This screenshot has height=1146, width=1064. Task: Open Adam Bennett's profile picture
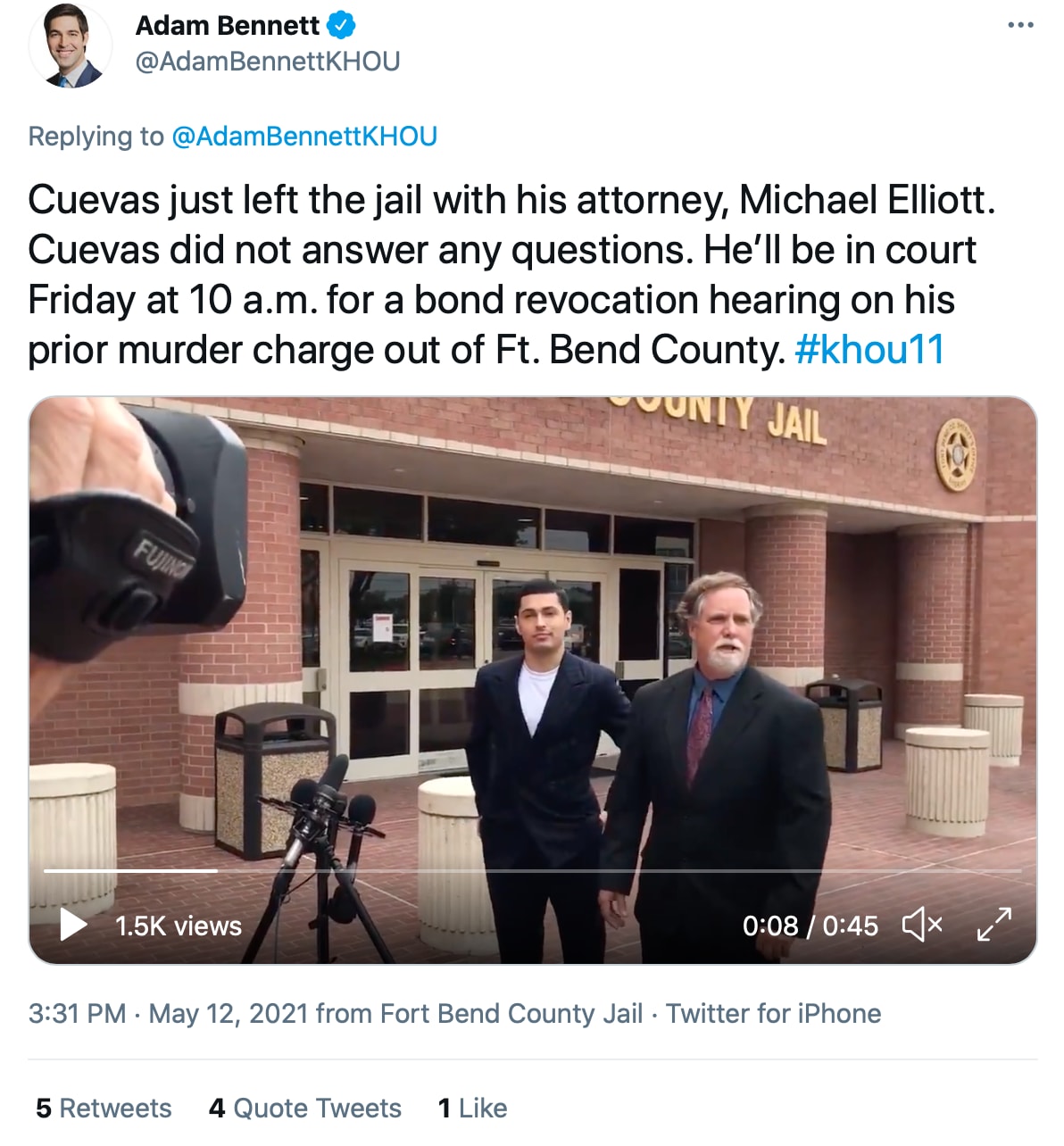point(70,46)
